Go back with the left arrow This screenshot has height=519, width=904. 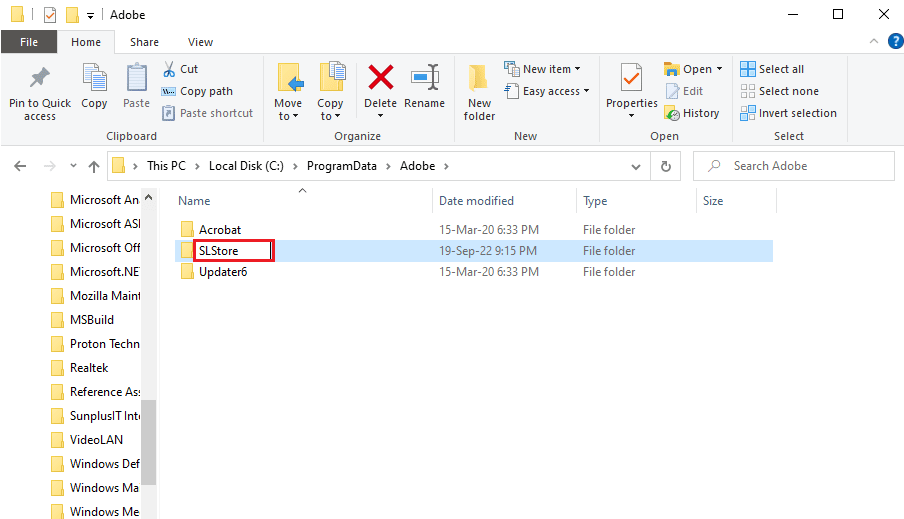coord(20,166)
